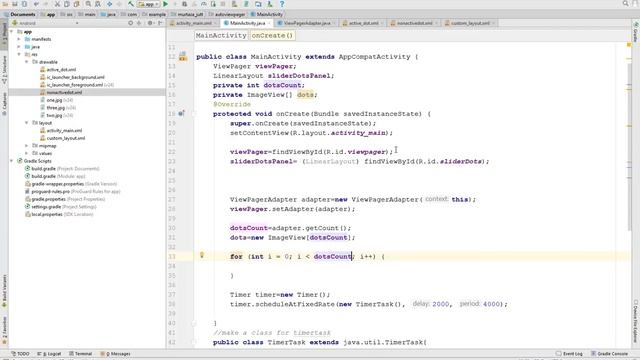Open the TODO tool window
The height and width of the screenshot is (360, 640).
point(20,354)
